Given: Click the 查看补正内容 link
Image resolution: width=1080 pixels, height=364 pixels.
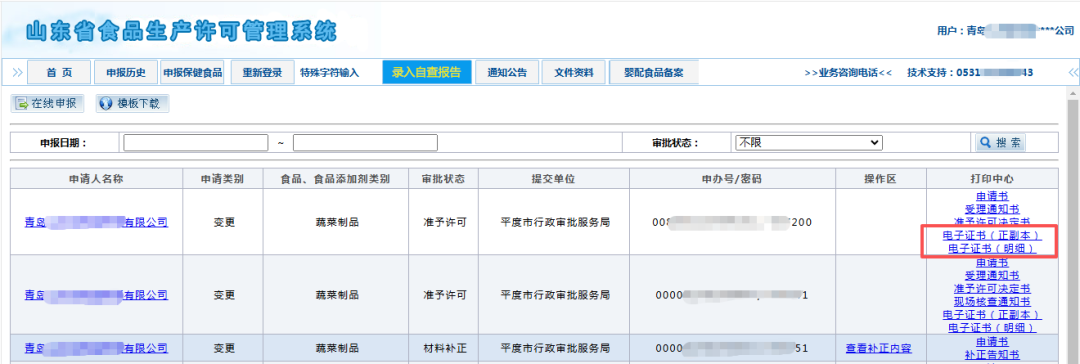Looking at the screenshot, I should (x=879, y=349).
